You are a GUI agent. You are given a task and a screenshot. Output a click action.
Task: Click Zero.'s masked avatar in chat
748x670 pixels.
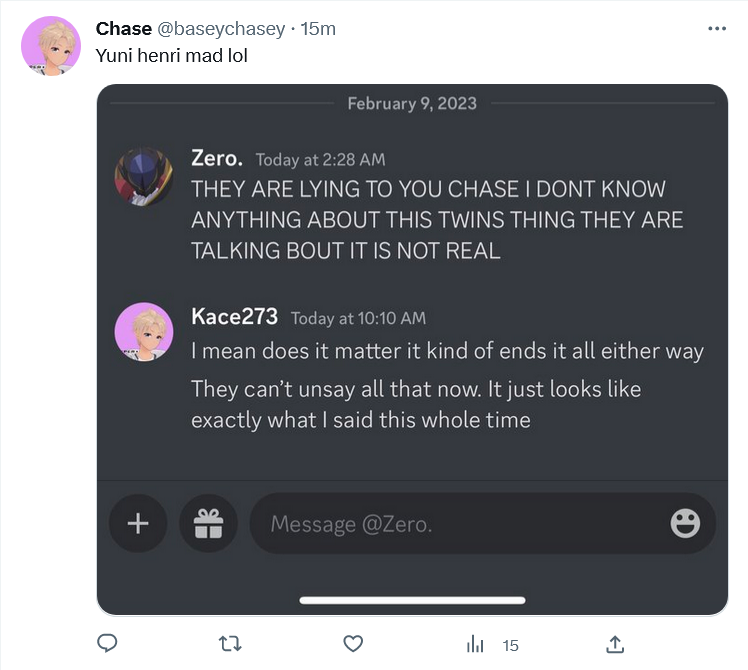coord(144,177)
